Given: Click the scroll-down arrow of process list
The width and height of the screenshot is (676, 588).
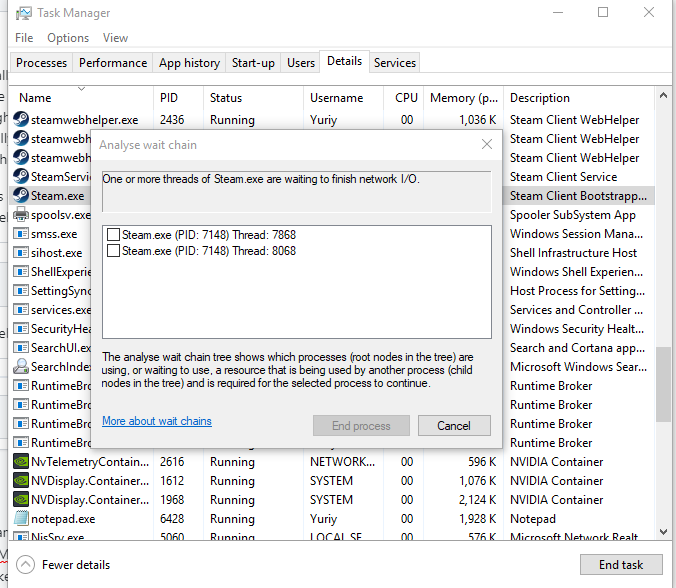Looking at the screenshot, I should pos(663,532).
